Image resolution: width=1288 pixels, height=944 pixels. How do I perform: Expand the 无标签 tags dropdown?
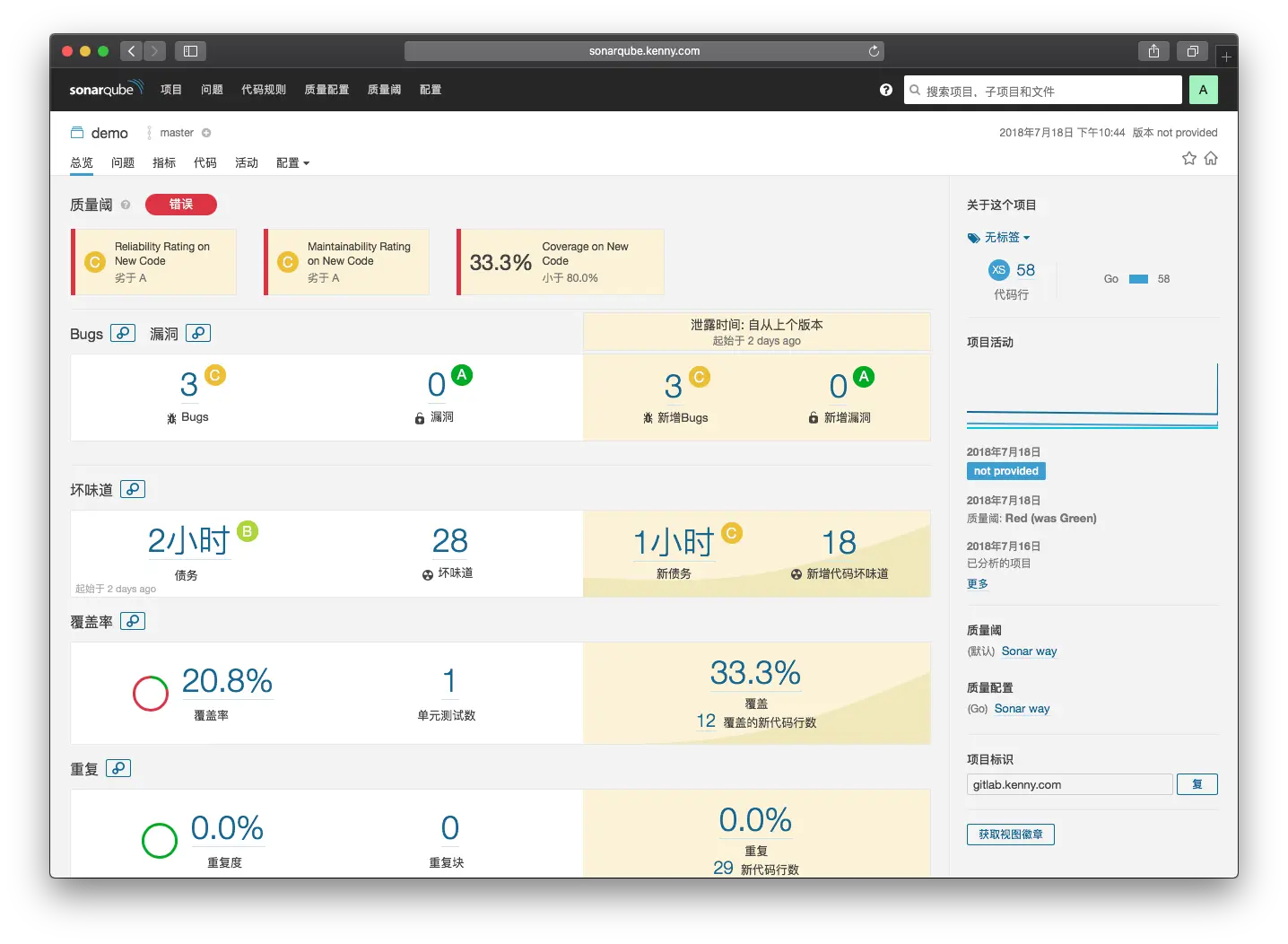point(998,238)
